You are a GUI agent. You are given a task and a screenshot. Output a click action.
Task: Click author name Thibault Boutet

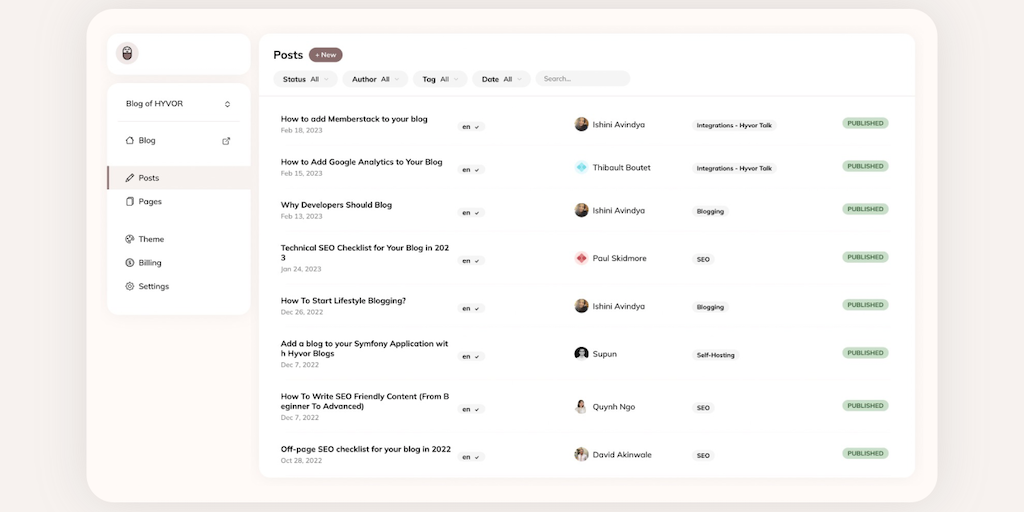(x=622, y=168)
